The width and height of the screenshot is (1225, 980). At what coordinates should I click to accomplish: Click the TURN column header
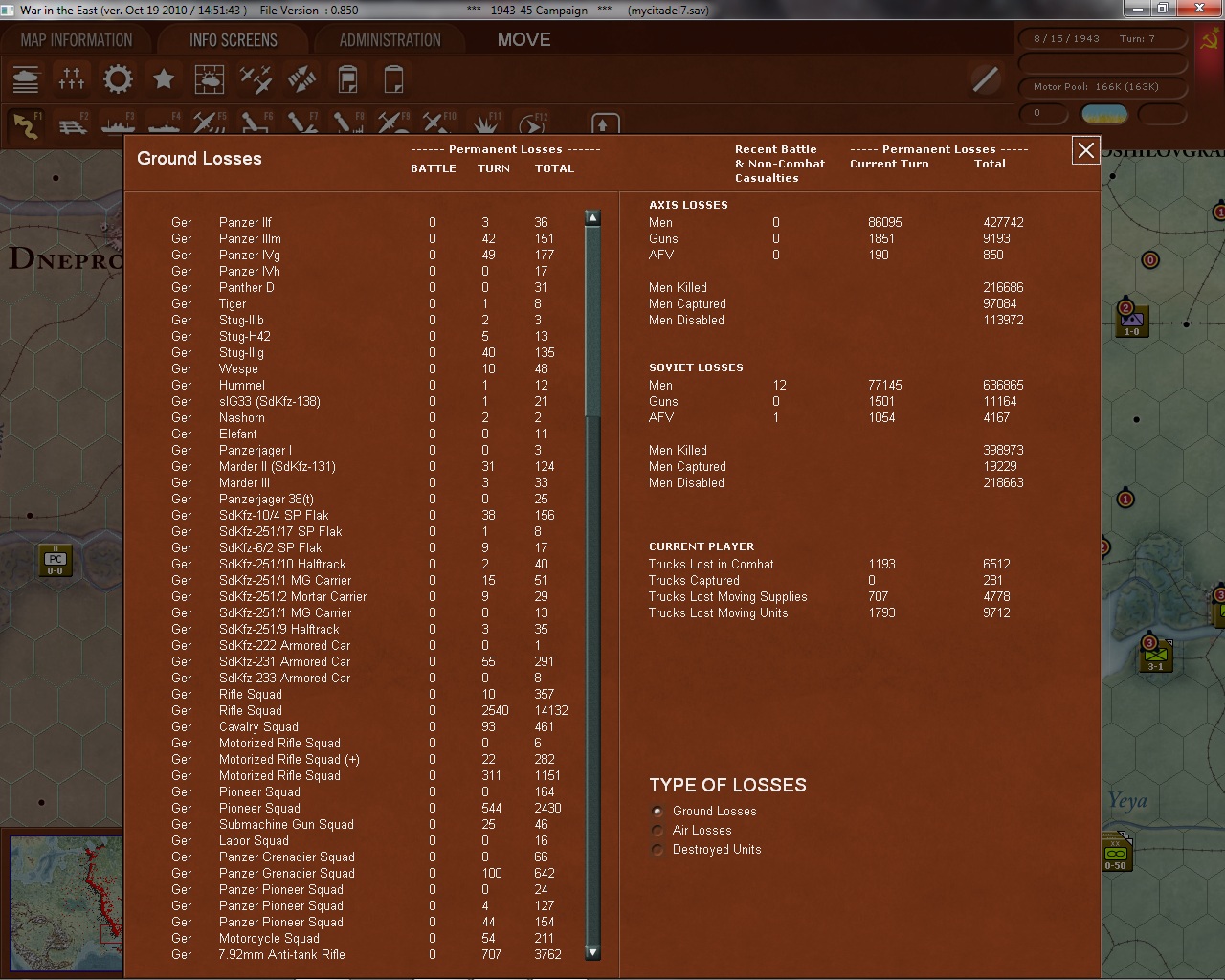click(x=494, y=168)
